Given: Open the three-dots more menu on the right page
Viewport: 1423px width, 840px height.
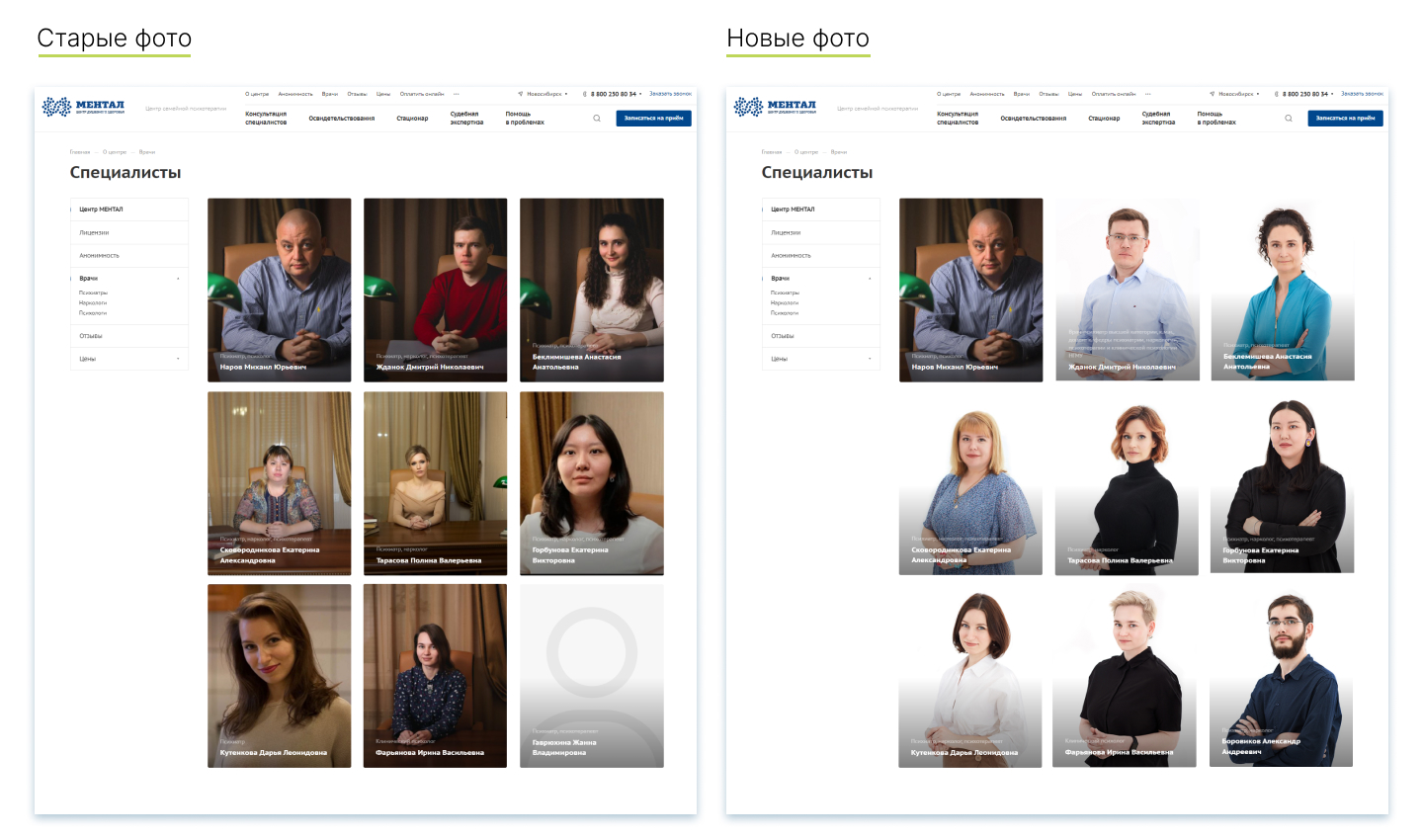Looking at the screenshot, I should click(x=1147, y=94).
